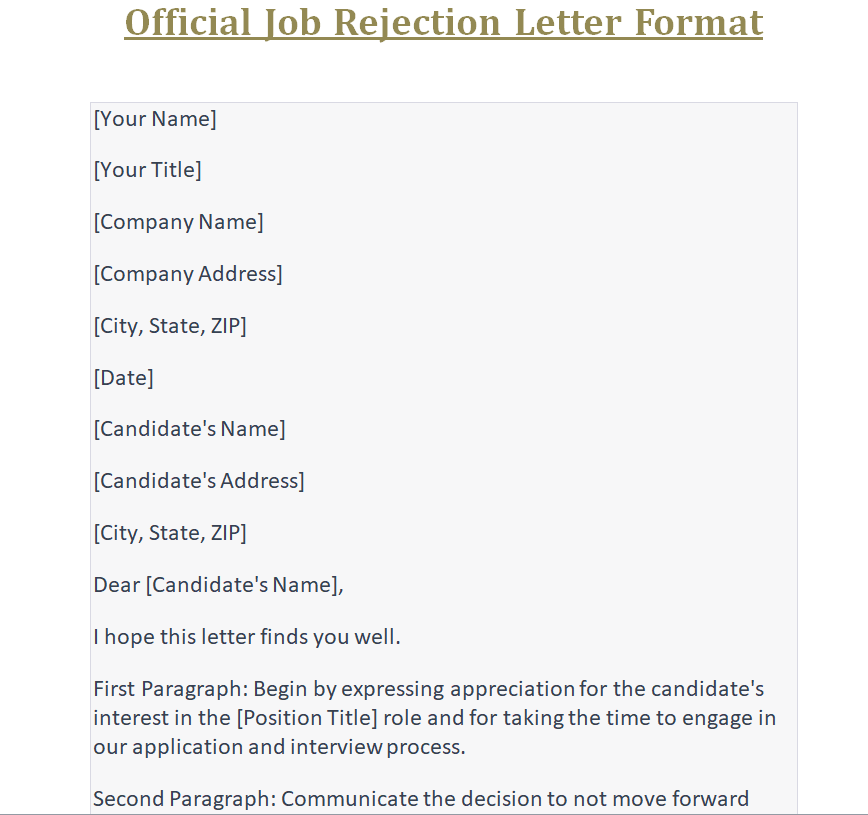The width and height of the screenshot is (868, 815).
Task: Click the [Your Name] placeholder line
Action: 155,119
